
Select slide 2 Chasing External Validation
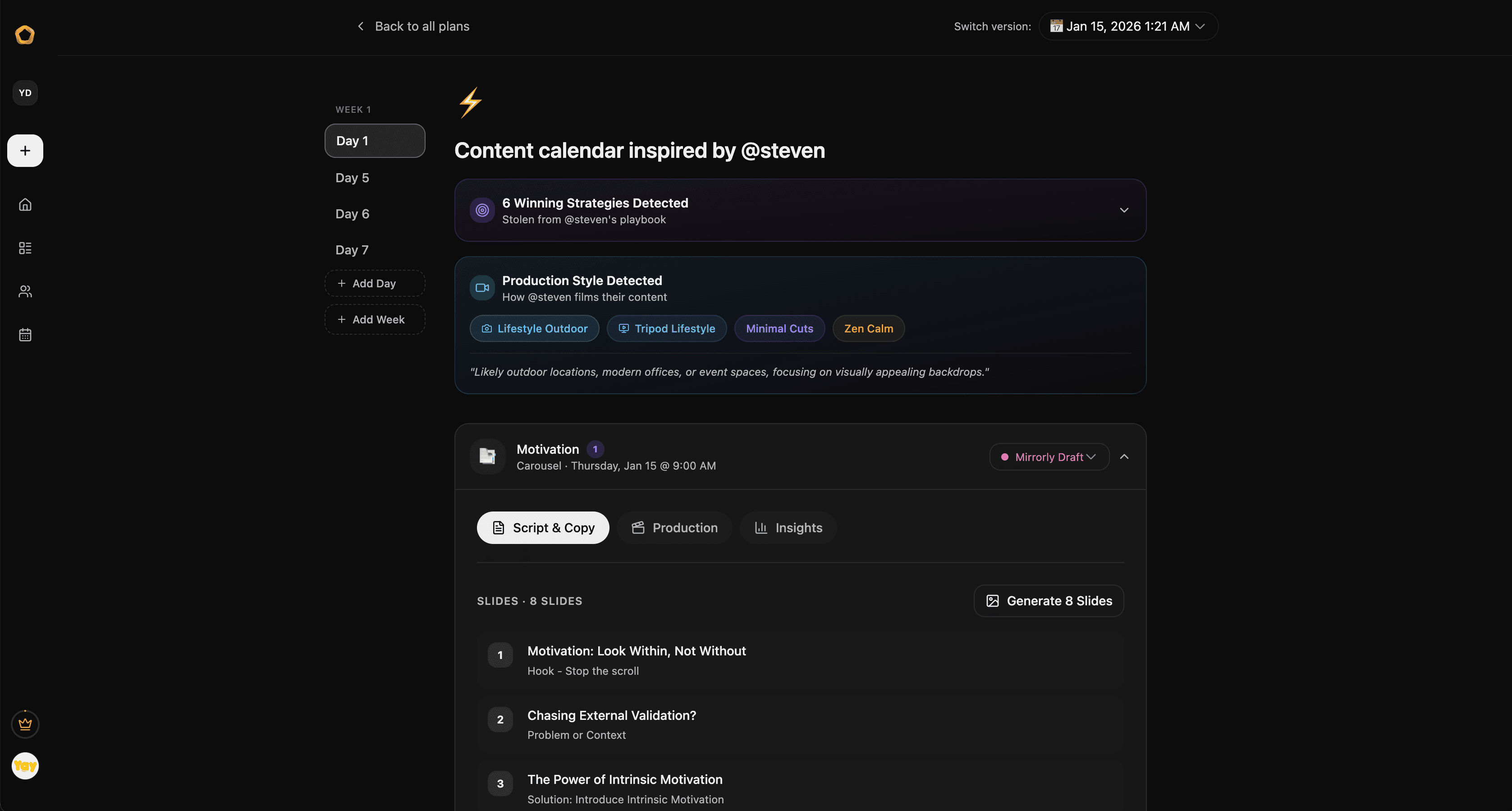pyautogui.click(x=800, y=725)
